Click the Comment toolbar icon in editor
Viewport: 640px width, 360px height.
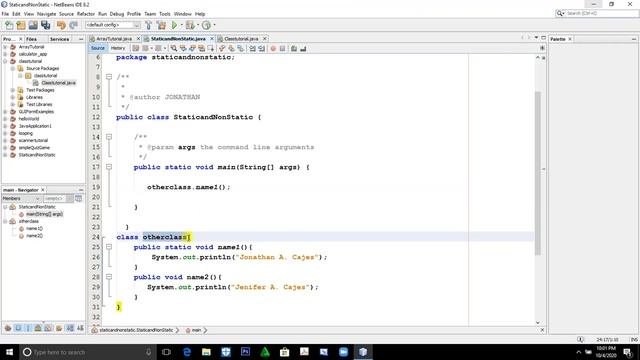(x=294, y=49)
